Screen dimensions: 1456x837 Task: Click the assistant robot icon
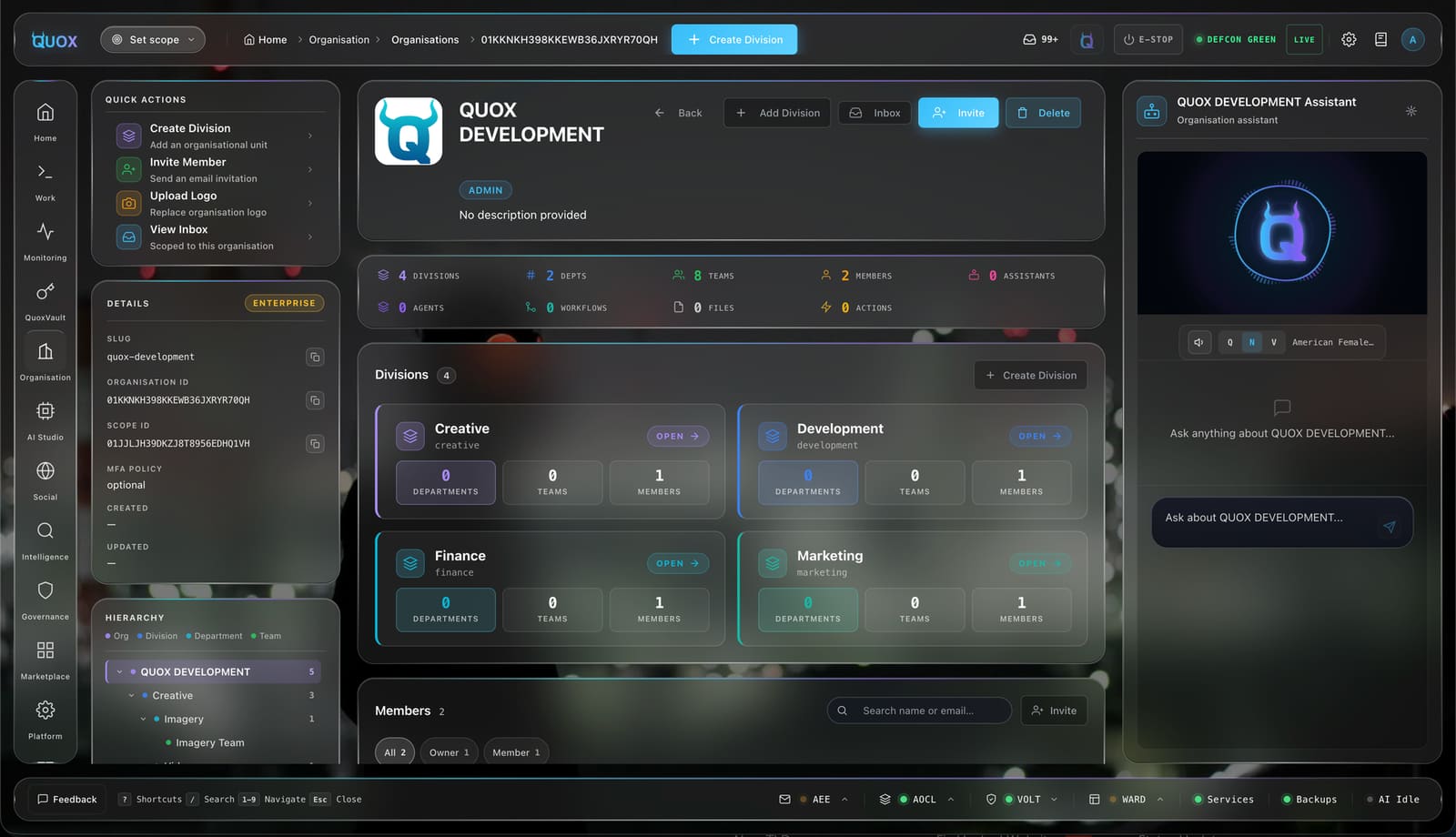[1152, 111]
